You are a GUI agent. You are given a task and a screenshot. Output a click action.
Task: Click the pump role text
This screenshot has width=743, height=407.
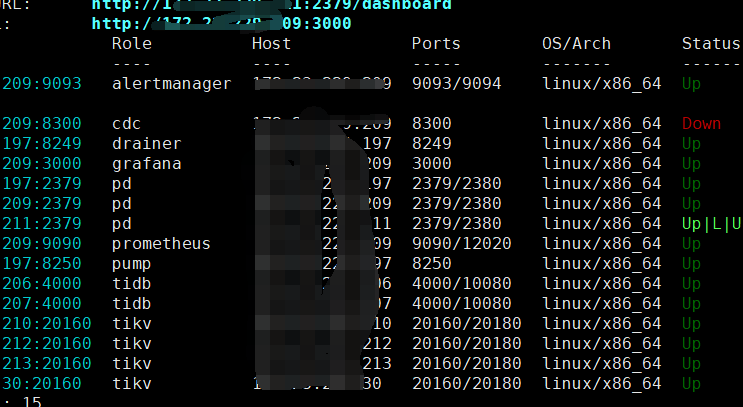(x=131, y=264)
